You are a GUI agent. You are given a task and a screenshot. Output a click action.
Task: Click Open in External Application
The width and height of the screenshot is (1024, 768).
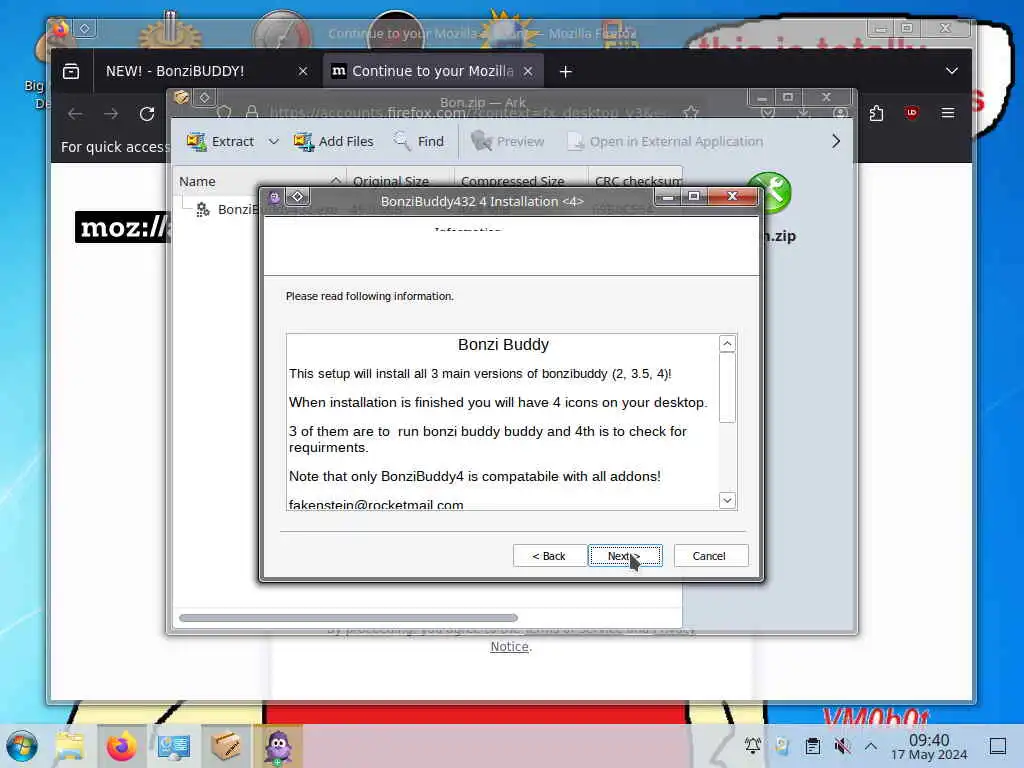(x=665, y=141)
